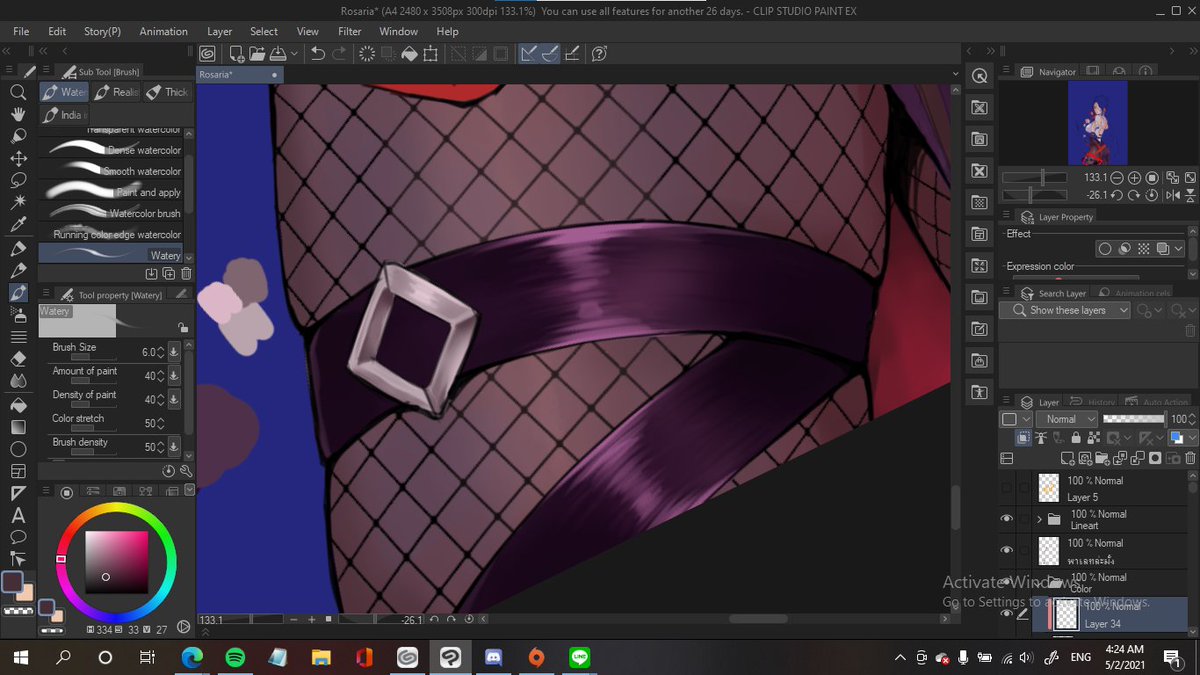Viewport: 1200px width, 675px height.
Task: Choose the Smooth watercolor brush
Action: pyautogui.click(x=112, y=171)
